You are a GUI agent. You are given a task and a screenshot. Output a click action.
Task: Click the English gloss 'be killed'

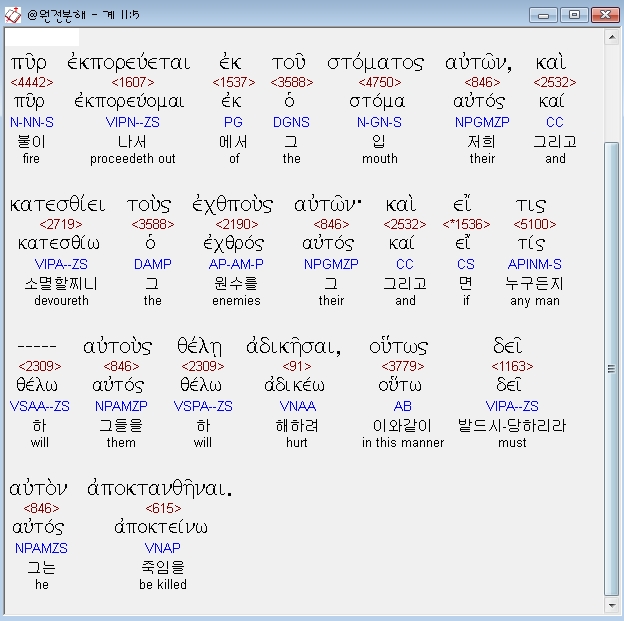163,584
